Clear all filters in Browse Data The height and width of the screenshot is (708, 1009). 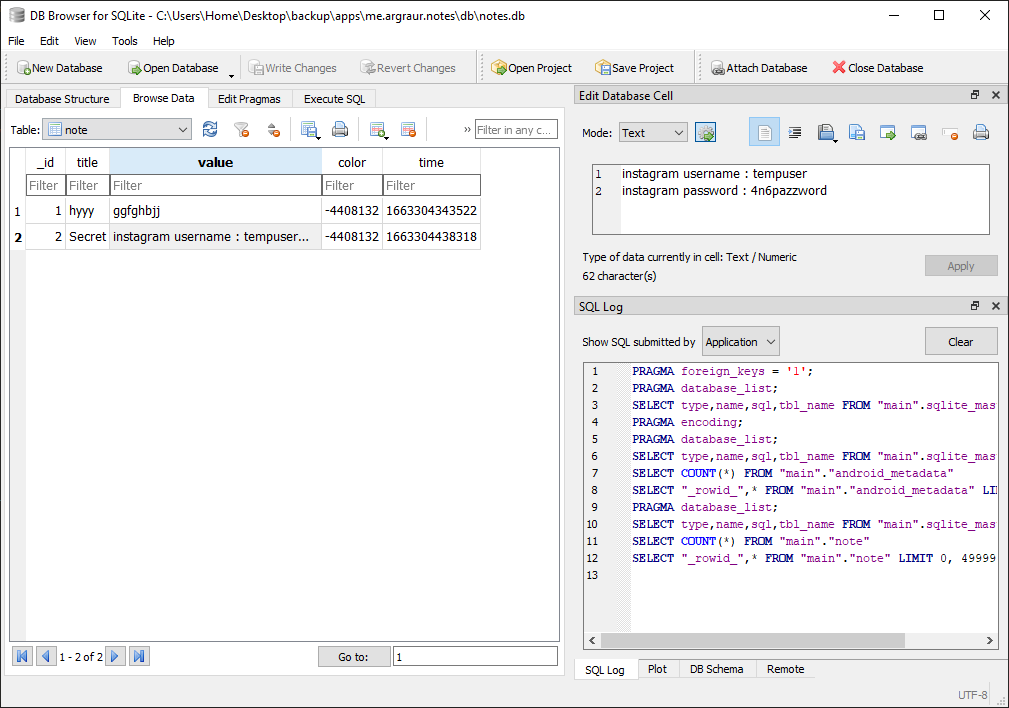click(x=241, y=130)
